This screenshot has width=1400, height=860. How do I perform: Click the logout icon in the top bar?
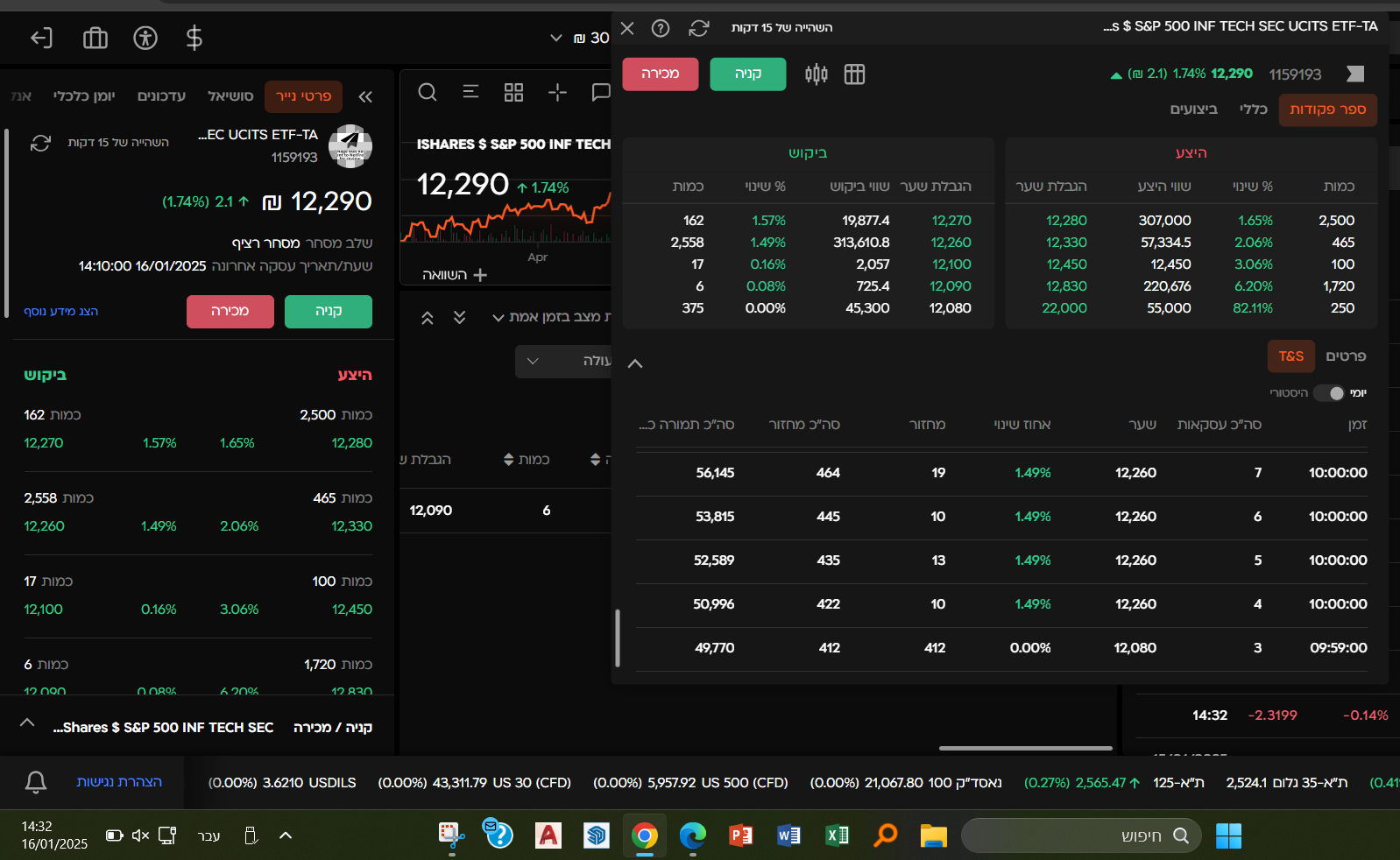[x=41, y=38]
